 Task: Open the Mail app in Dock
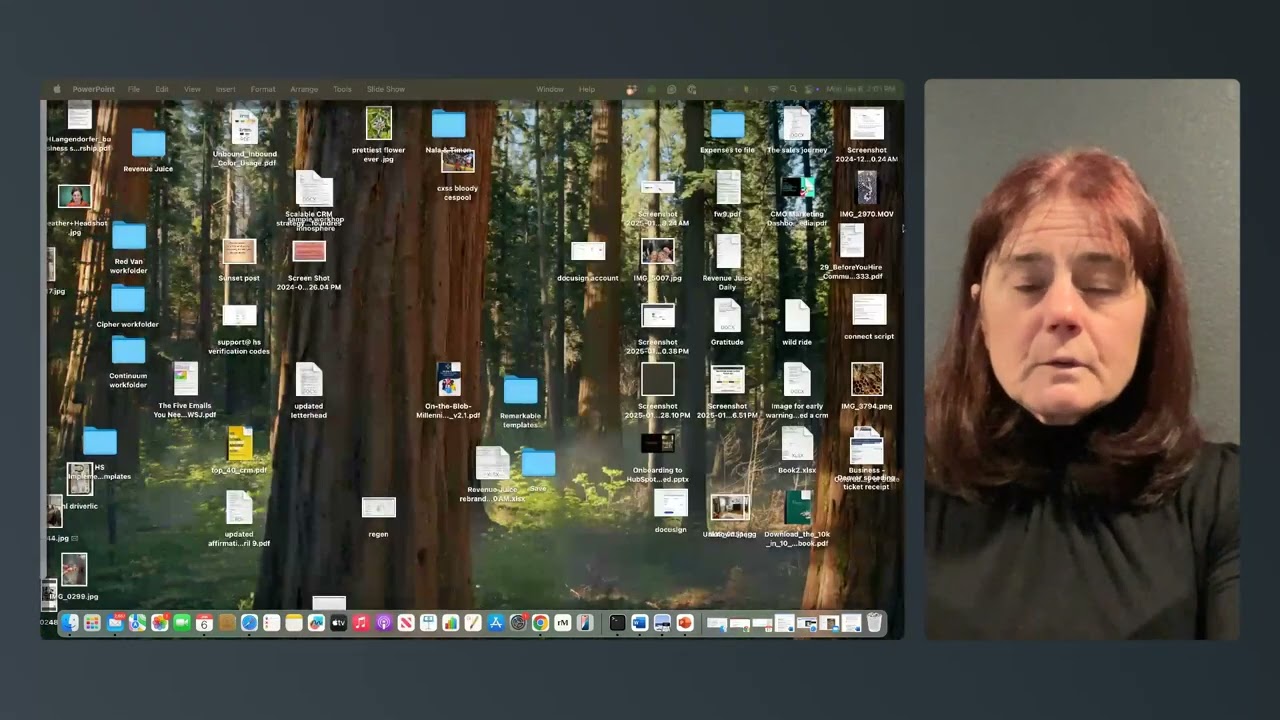click(115, 623)
